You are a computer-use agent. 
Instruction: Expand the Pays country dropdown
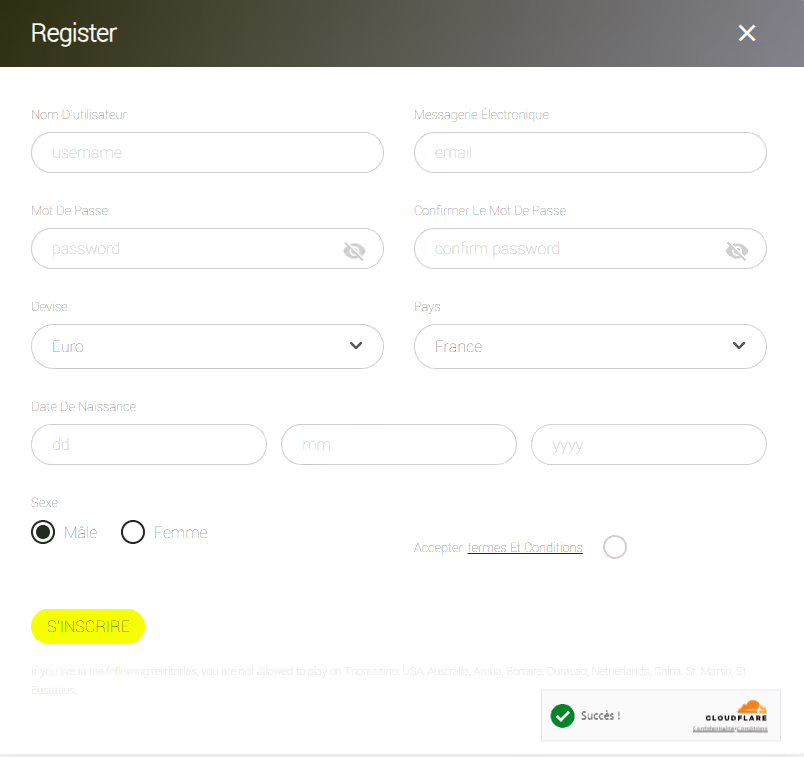[590, 346]
